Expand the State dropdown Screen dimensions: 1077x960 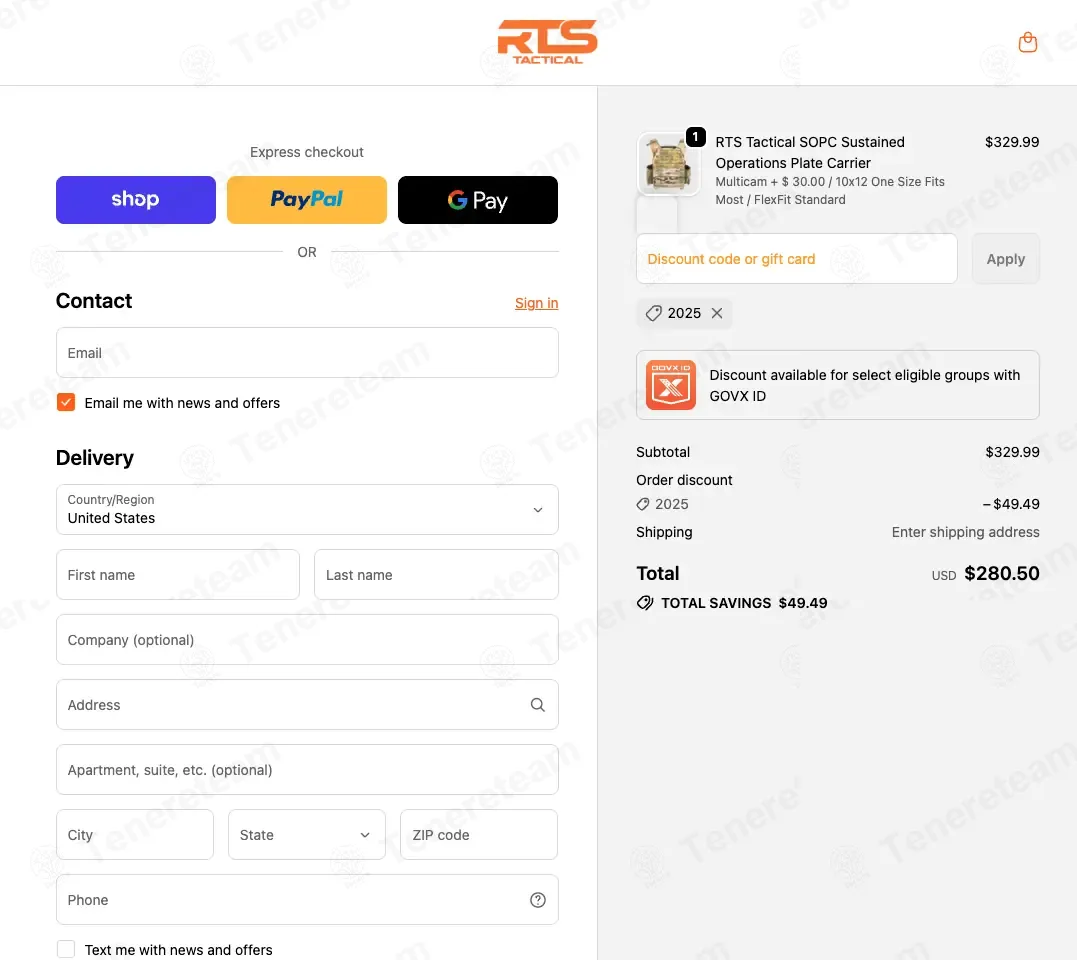coord(306,834)
